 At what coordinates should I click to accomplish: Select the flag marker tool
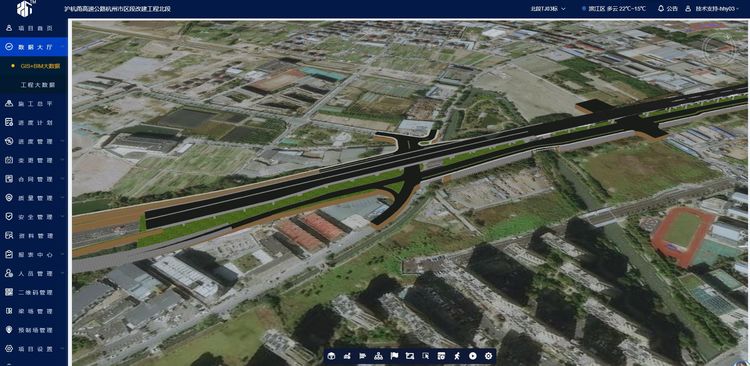point(394,356)
